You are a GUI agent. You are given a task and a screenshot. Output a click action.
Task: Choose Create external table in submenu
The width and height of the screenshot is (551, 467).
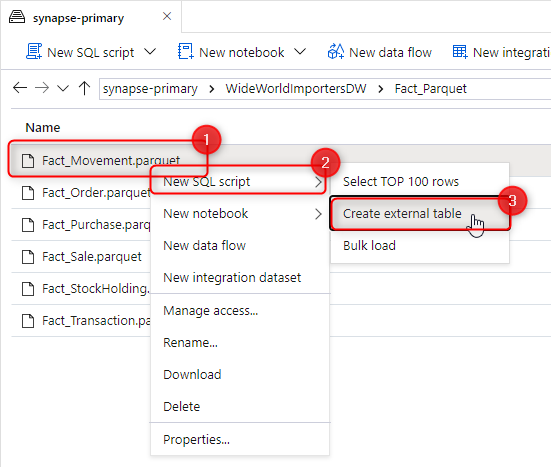click(x=420, y=214)
